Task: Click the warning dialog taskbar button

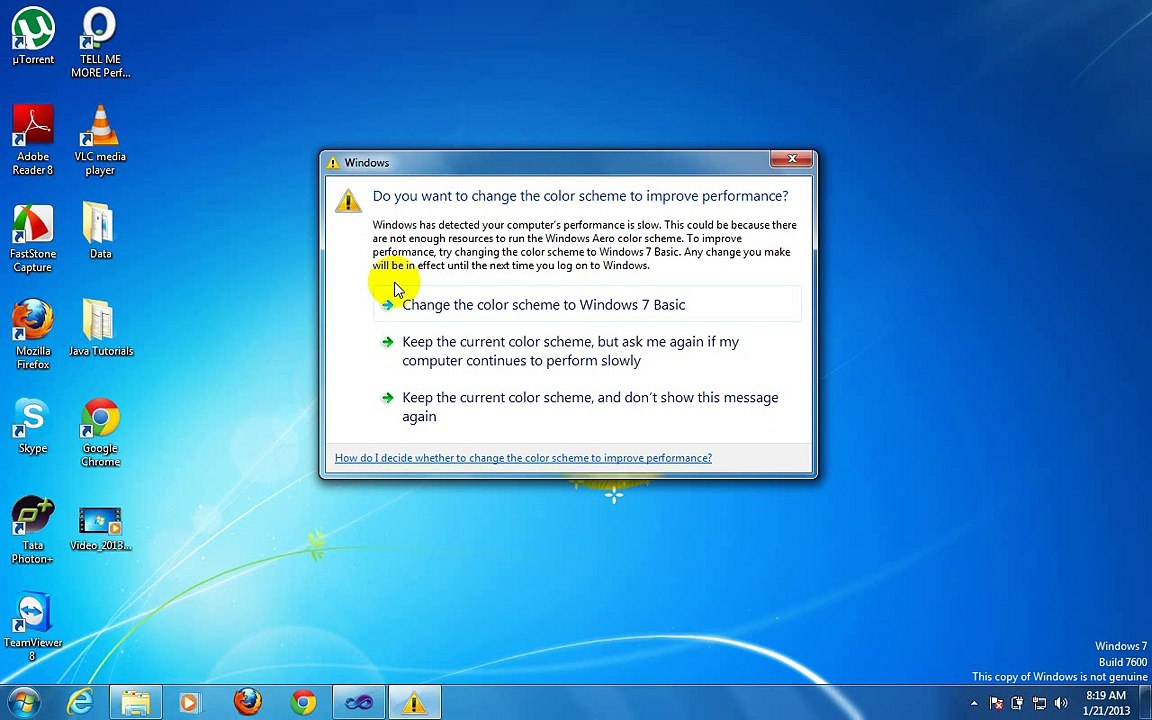Action: point(414,702)
